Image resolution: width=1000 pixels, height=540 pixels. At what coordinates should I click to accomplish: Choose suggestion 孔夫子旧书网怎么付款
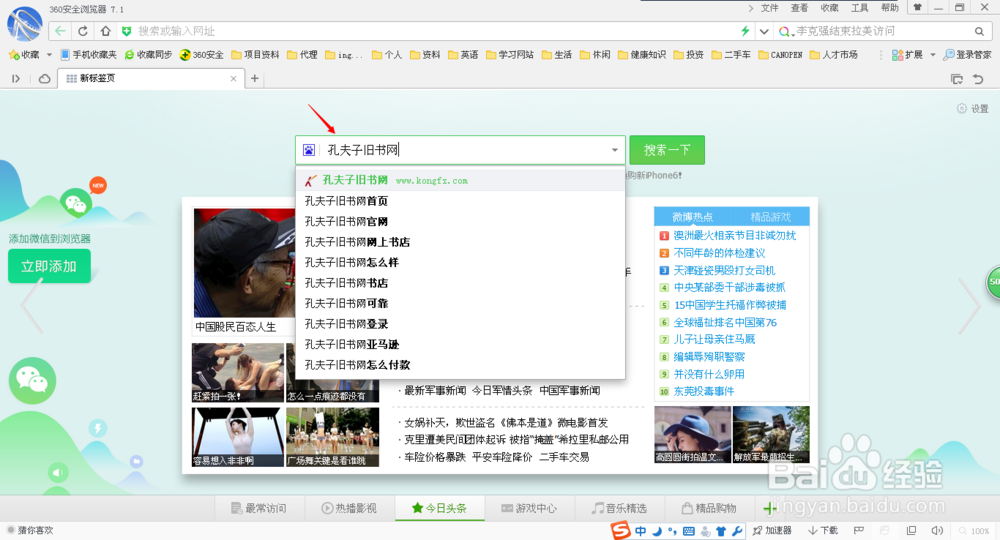tap(460, 365)
